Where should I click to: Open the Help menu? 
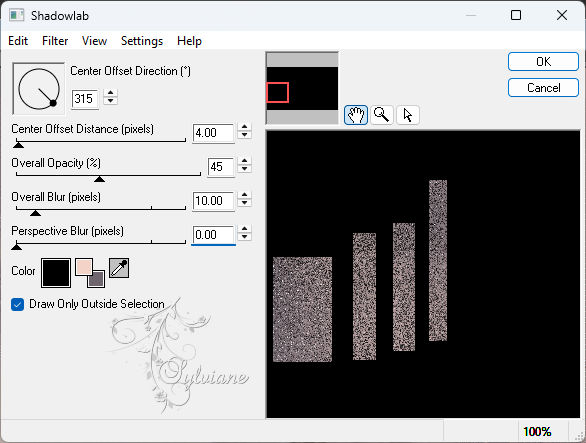point(189,41)
